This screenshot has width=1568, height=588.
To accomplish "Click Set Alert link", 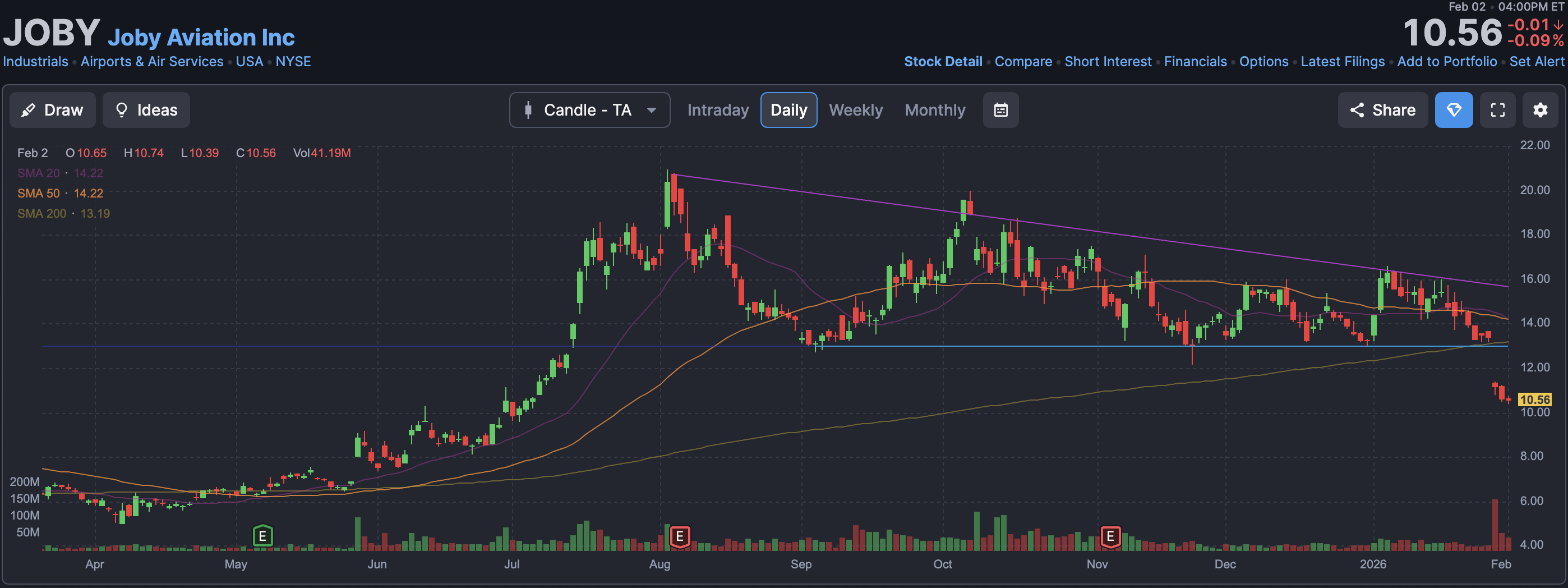I will 1537,62.
